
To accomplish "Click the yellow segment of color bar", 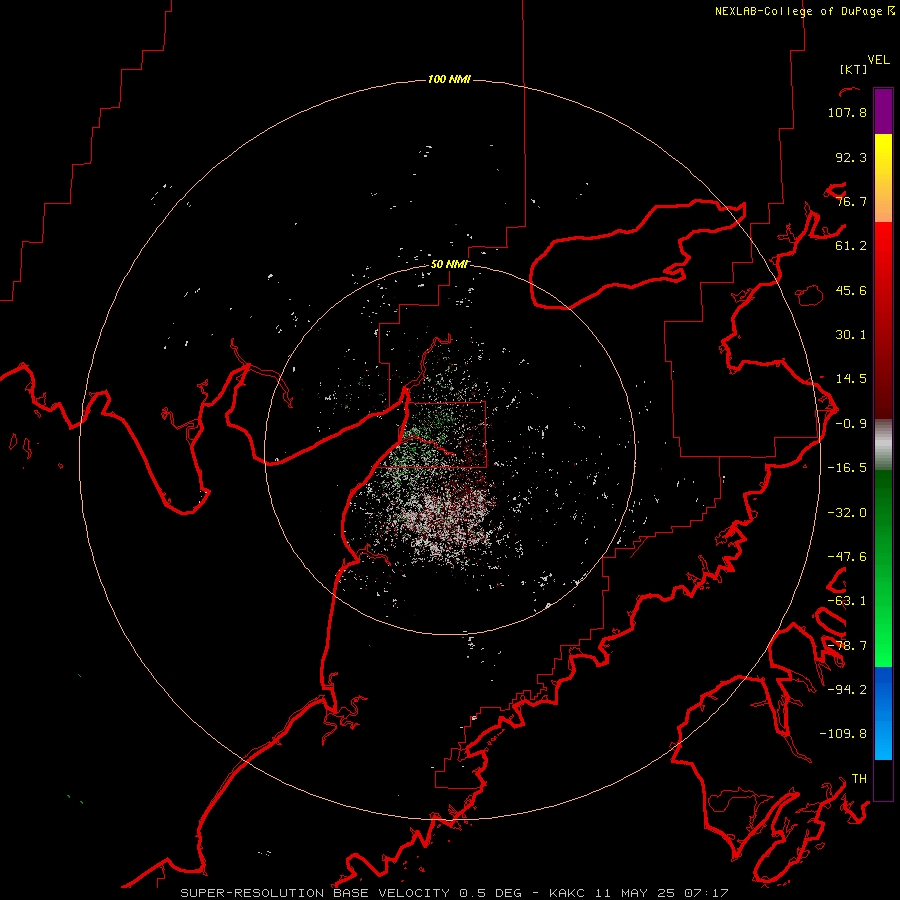I will coord(883,178).
